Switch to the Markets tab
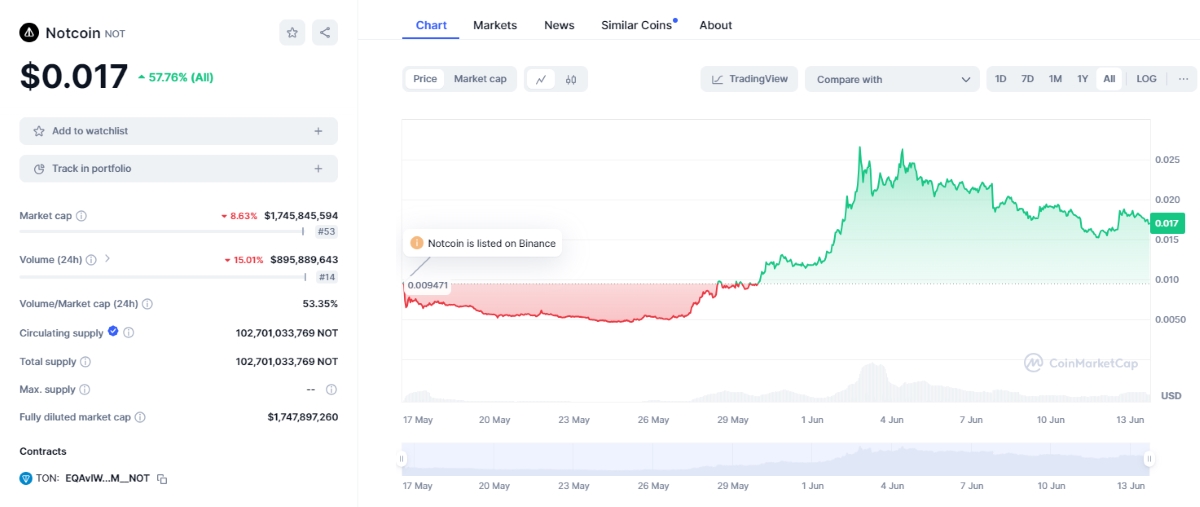The height and width of the screenshot is (507, 1200). [x=495, y=25]
